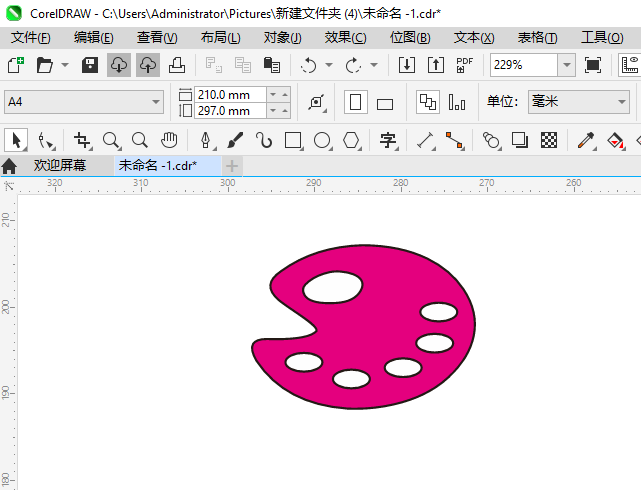Expand the Redo history dropdown
The height and width of the screenshot is (490, 641).
pyautogui.click(x=374, y=65)
